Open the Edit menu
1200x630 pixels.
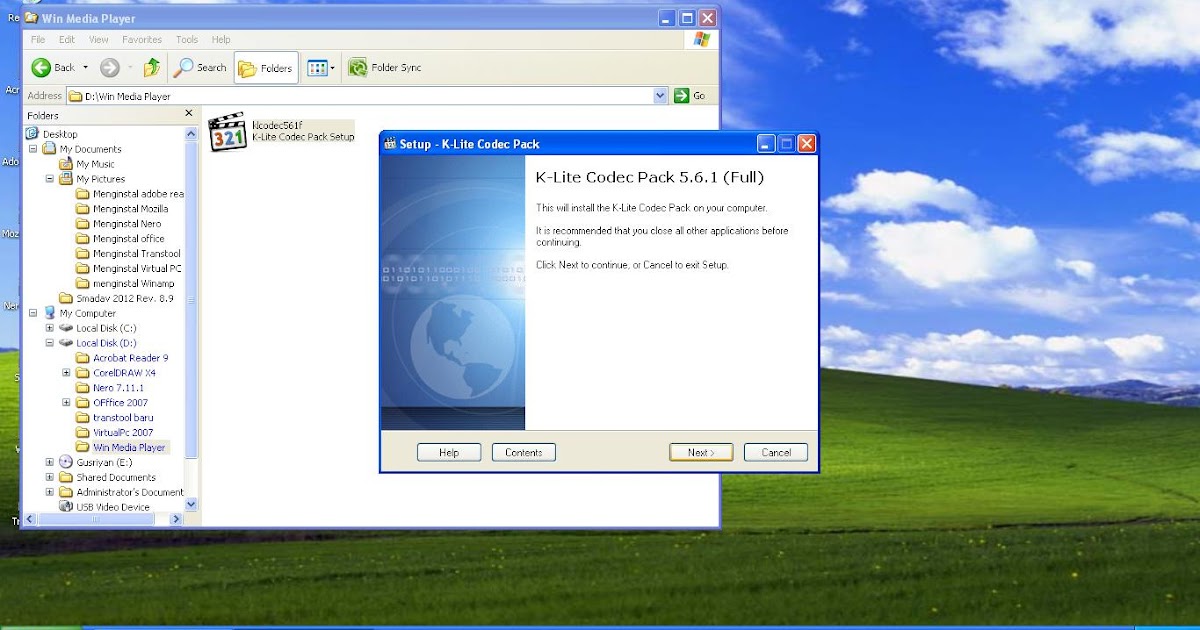click(67, 40)
